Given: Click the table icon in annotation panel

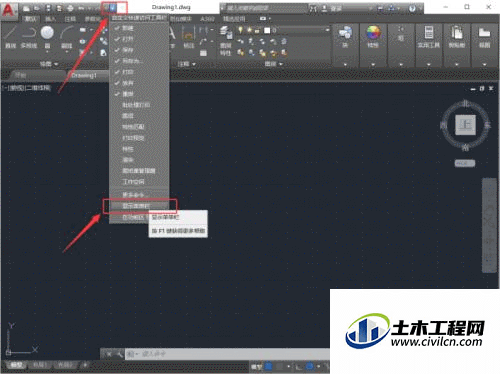Looking at the screenshot, I should click(203, 53).
